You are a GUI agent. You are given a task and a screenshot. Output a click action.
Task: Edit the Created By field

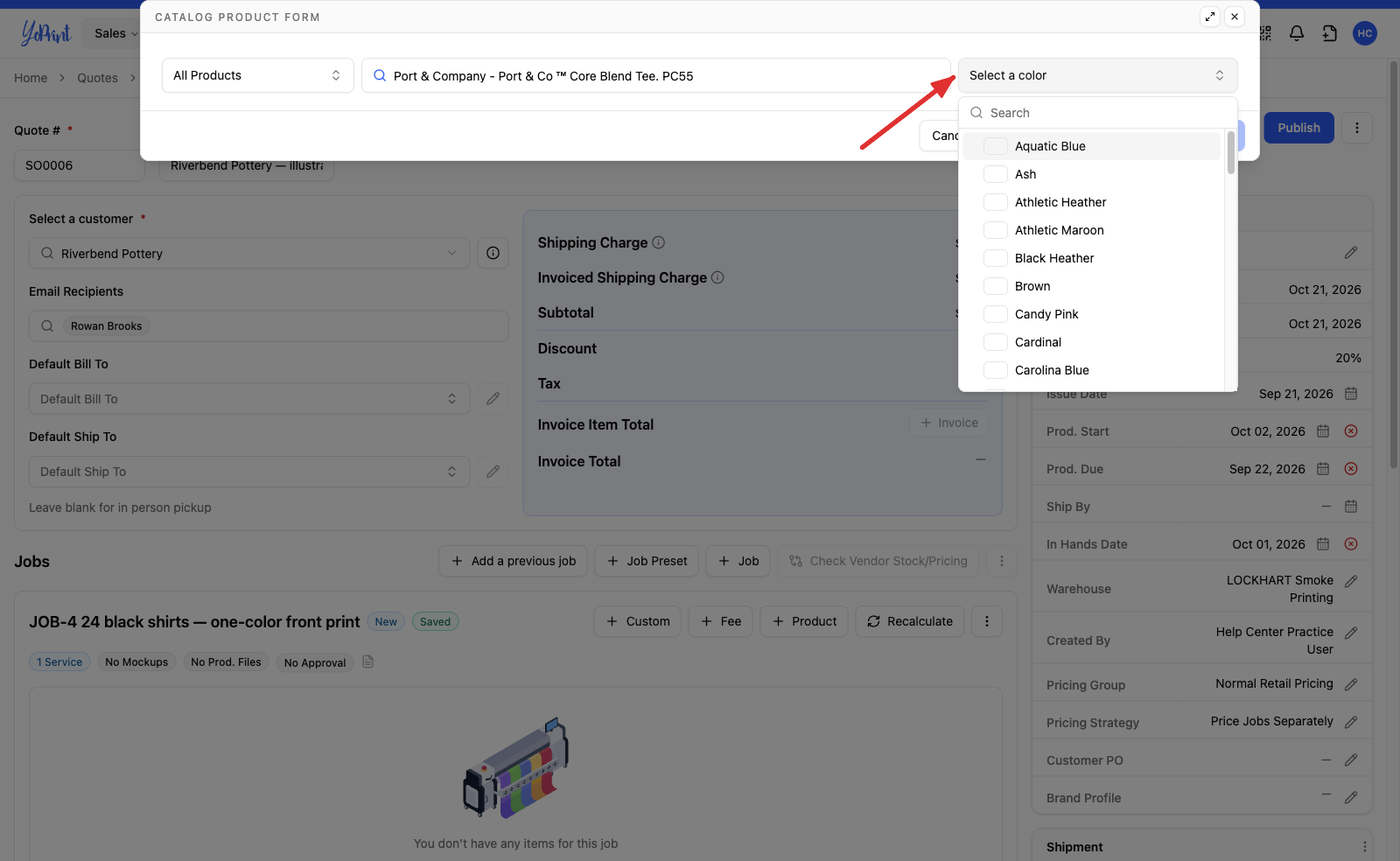coord(1351,633)
